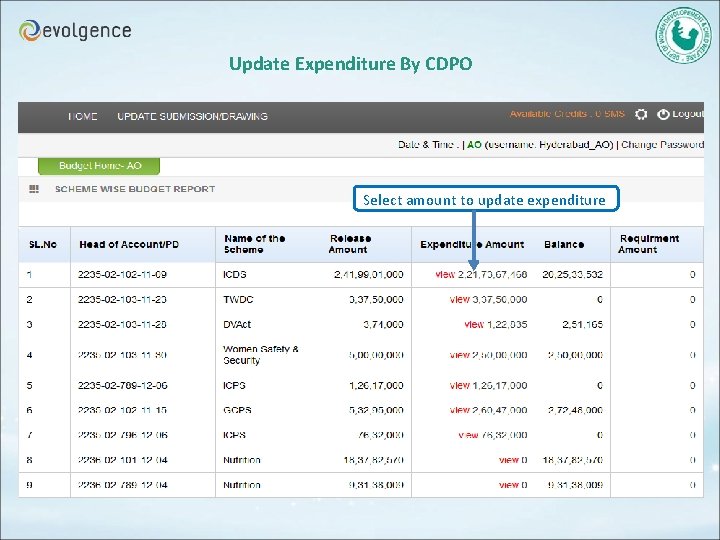Viewport: 720px width, 540px height.
Task: Click view link for Women Safety & Security
Action: [x=460, y=355]
